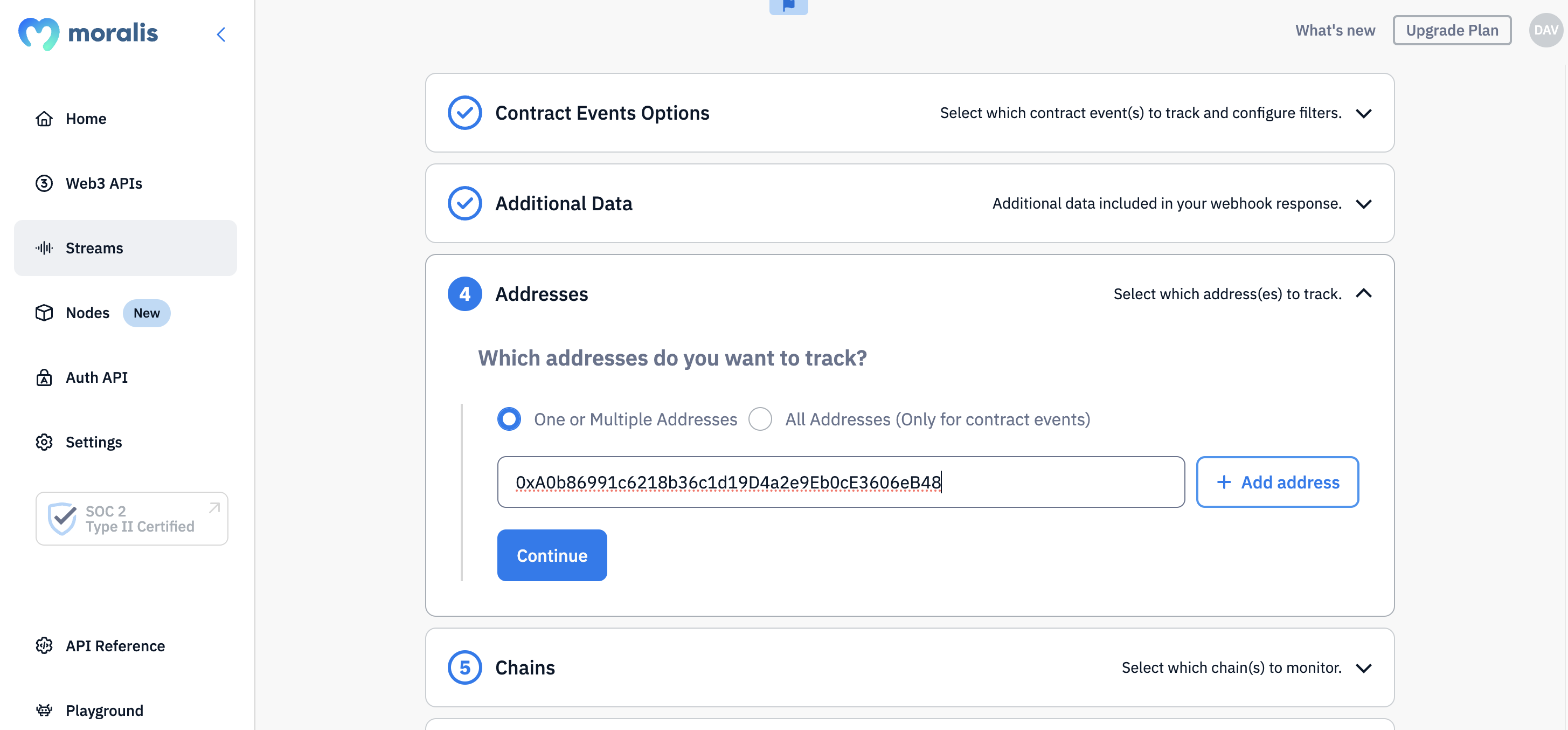This screenshot has height=730, width=1568.
Task: Click the Contract Events Options checkmark circle
Action: pyautogui.click(x=464, y=113)
